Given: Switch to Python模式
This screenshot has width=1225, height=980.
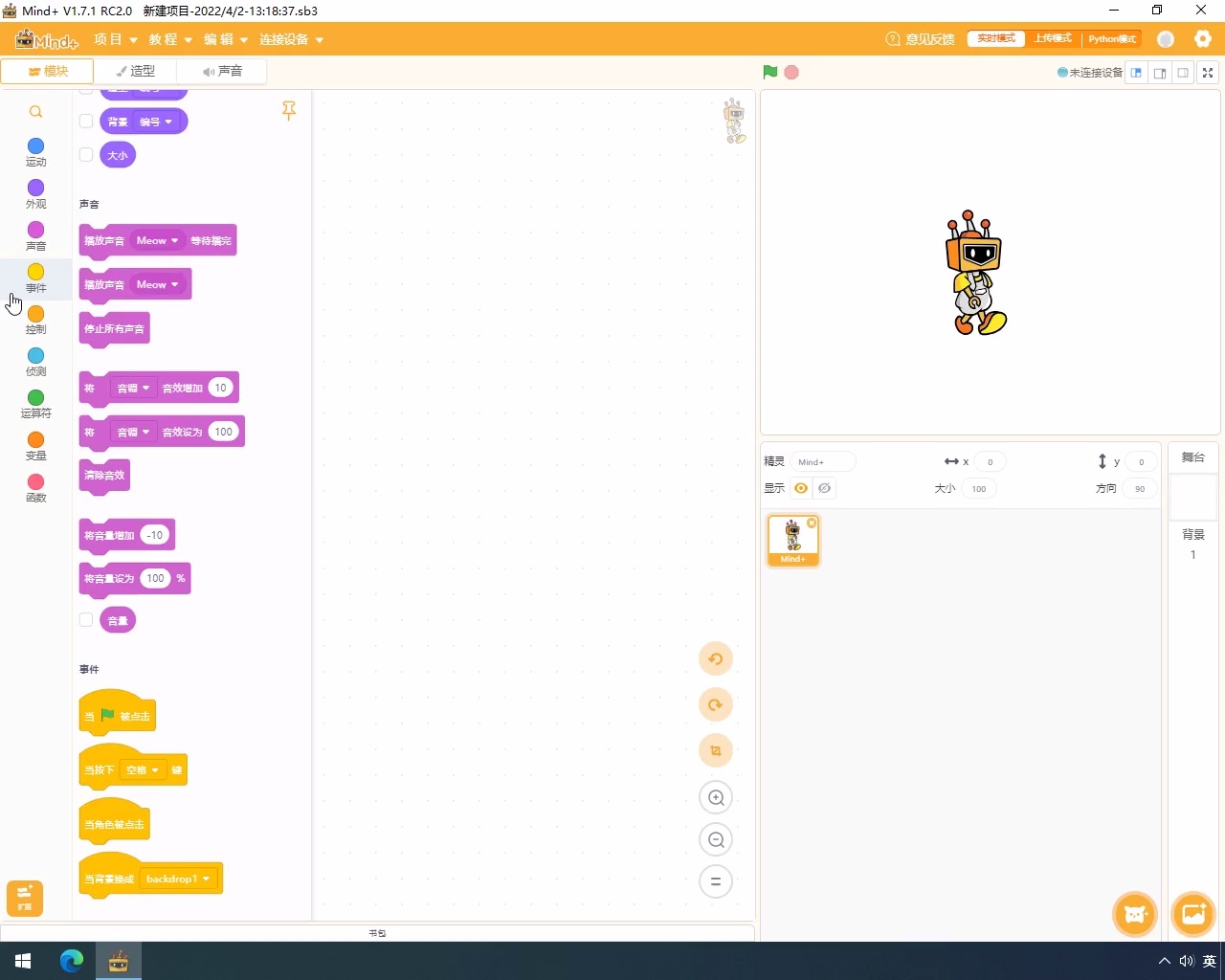Looking at the screenshot, I should point(1111,39).
